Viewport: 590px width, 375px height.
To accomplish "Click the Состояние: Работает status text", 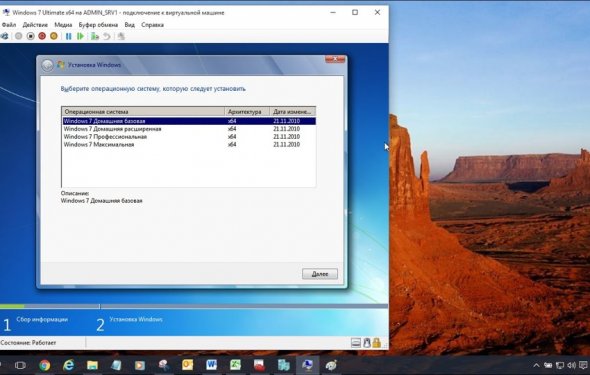I will pyautogui.click(x=28, y=343).
